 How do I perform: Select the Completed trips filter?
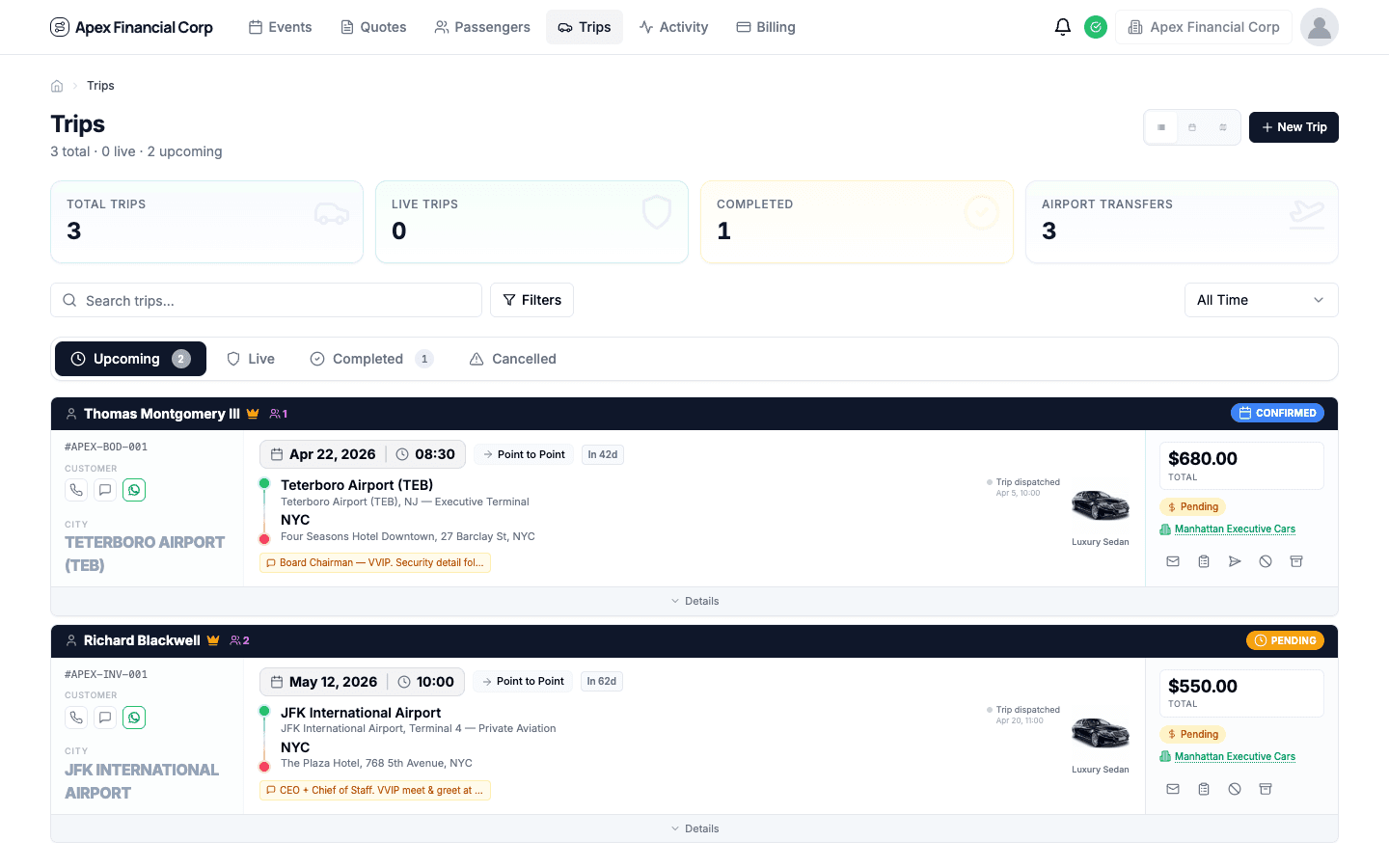pyautogui.click(x=371, y=358)
